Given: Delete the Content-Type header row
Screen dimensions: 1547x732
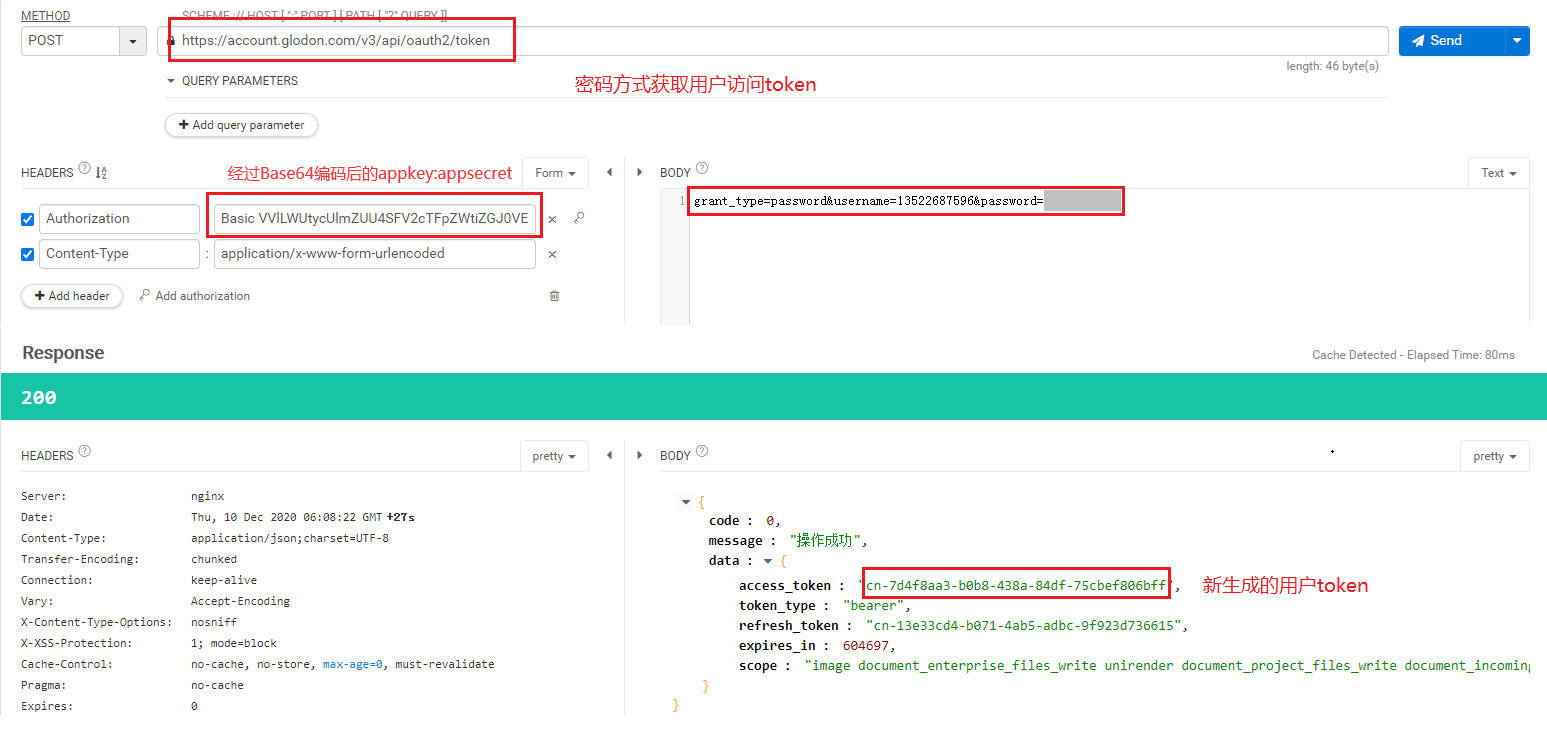Looking at the screenshot, I should pyautogui.click(x=552, y=254).
